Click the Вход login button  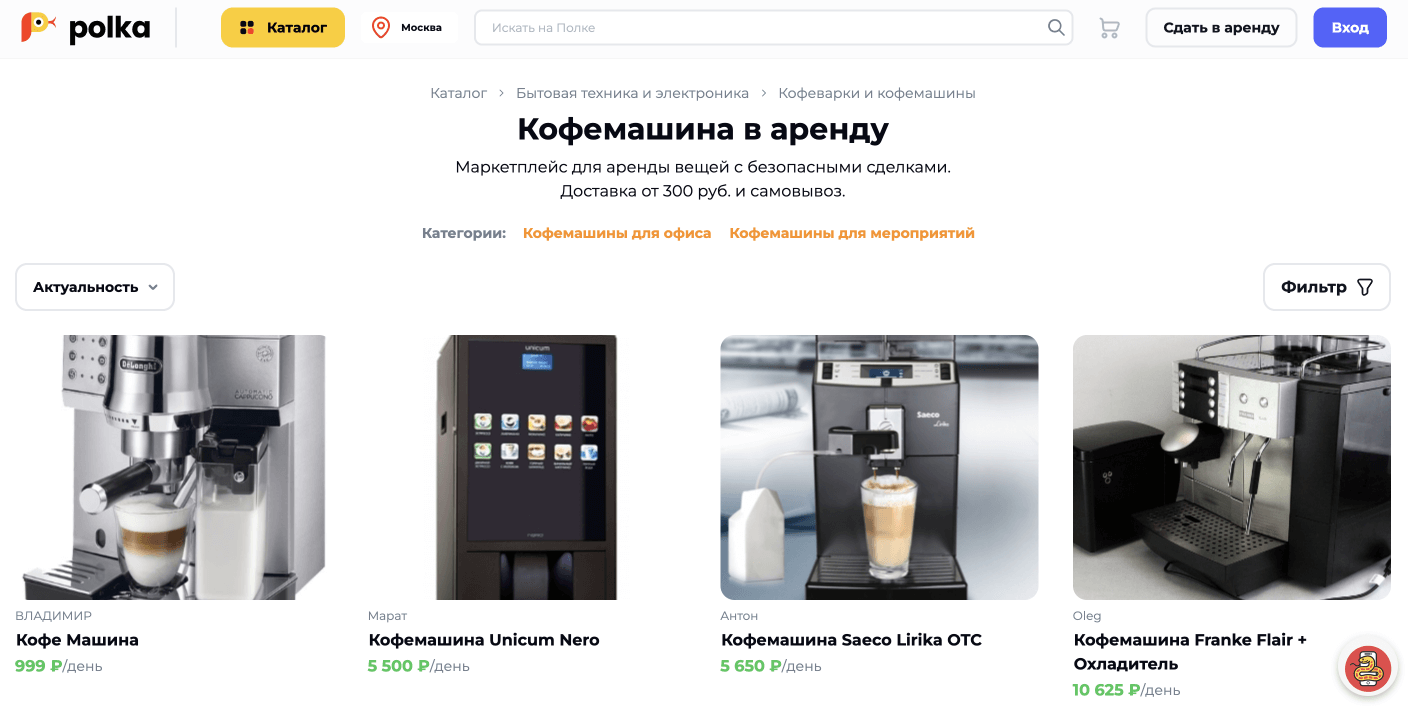point(1350,27)
